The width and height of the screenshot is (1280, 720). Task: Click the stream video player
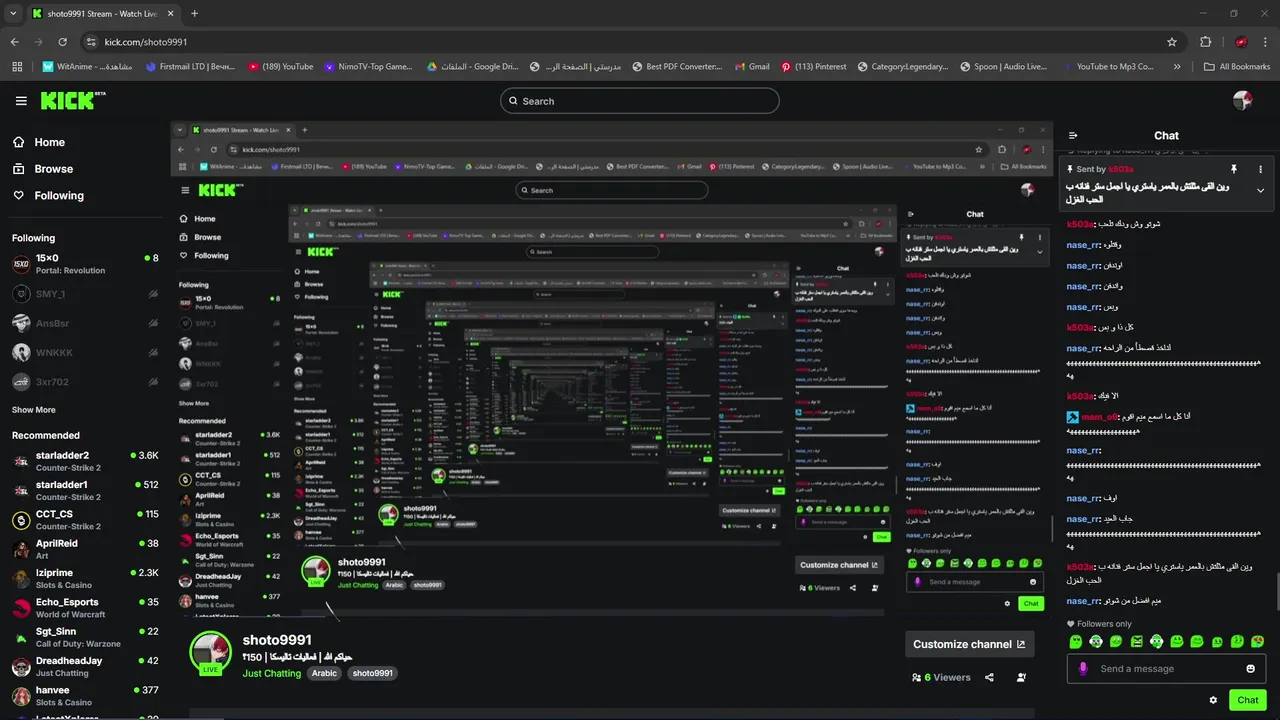click(611, 370)
